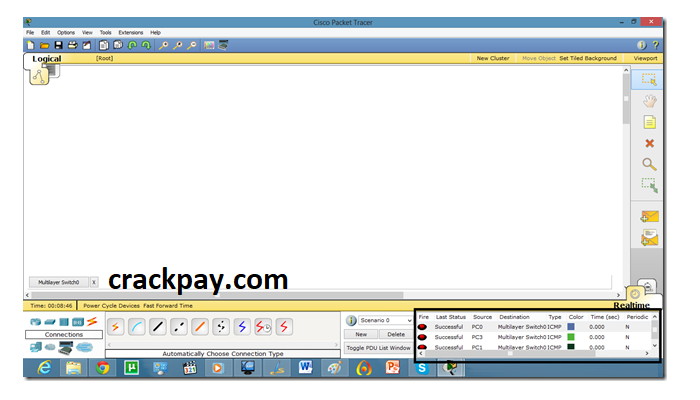The image size is (700, 400).
Task: Click Fast Forward Time
Action: pos(168,306)
